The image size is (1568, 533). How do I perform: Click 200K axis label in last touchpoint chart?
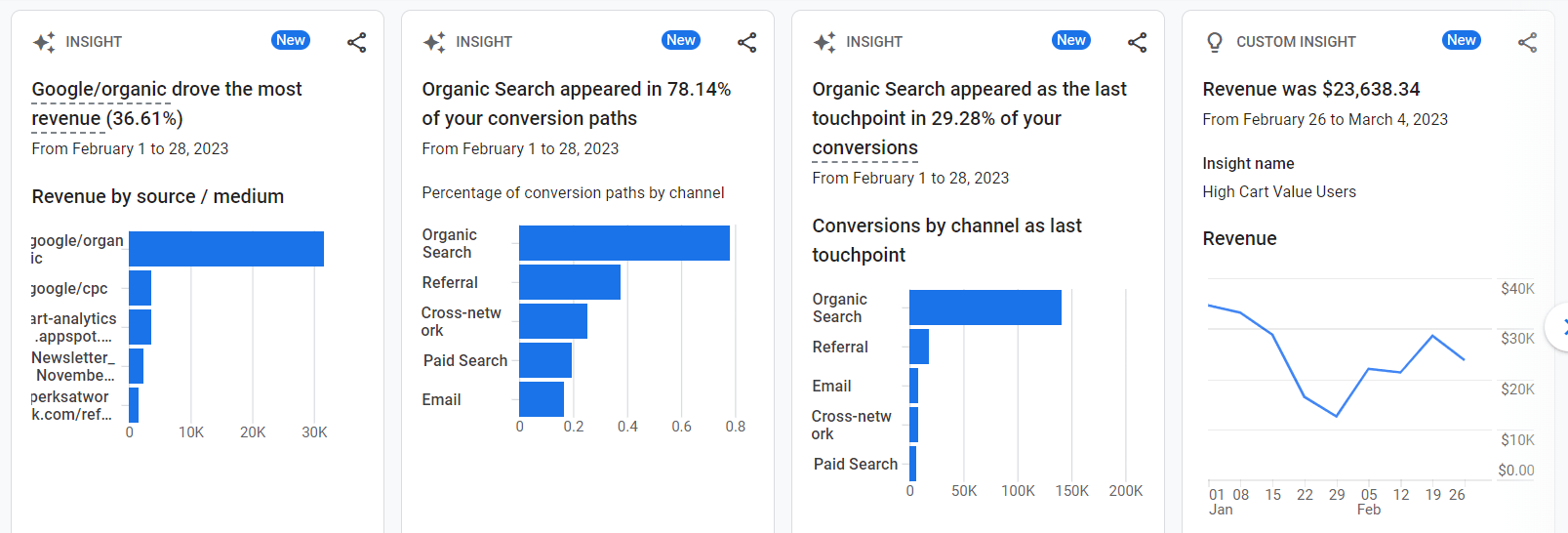(1126, 491)
